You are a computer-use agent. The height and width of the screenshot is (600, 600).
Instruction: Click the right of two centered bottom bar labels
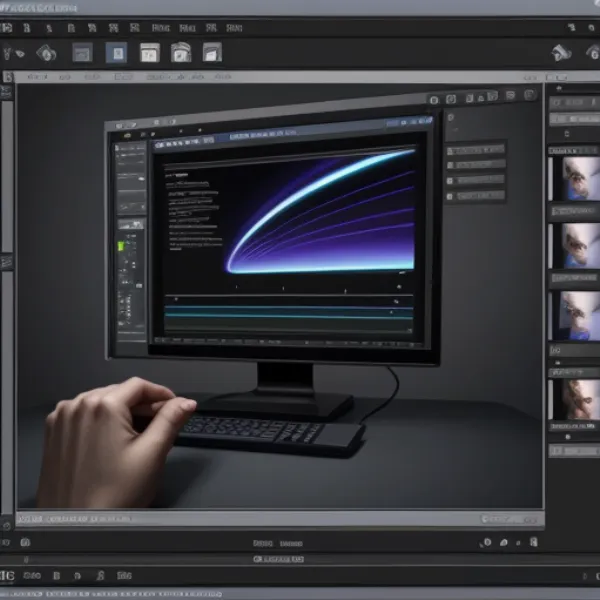pyautogui.click(x=291, y=543)
